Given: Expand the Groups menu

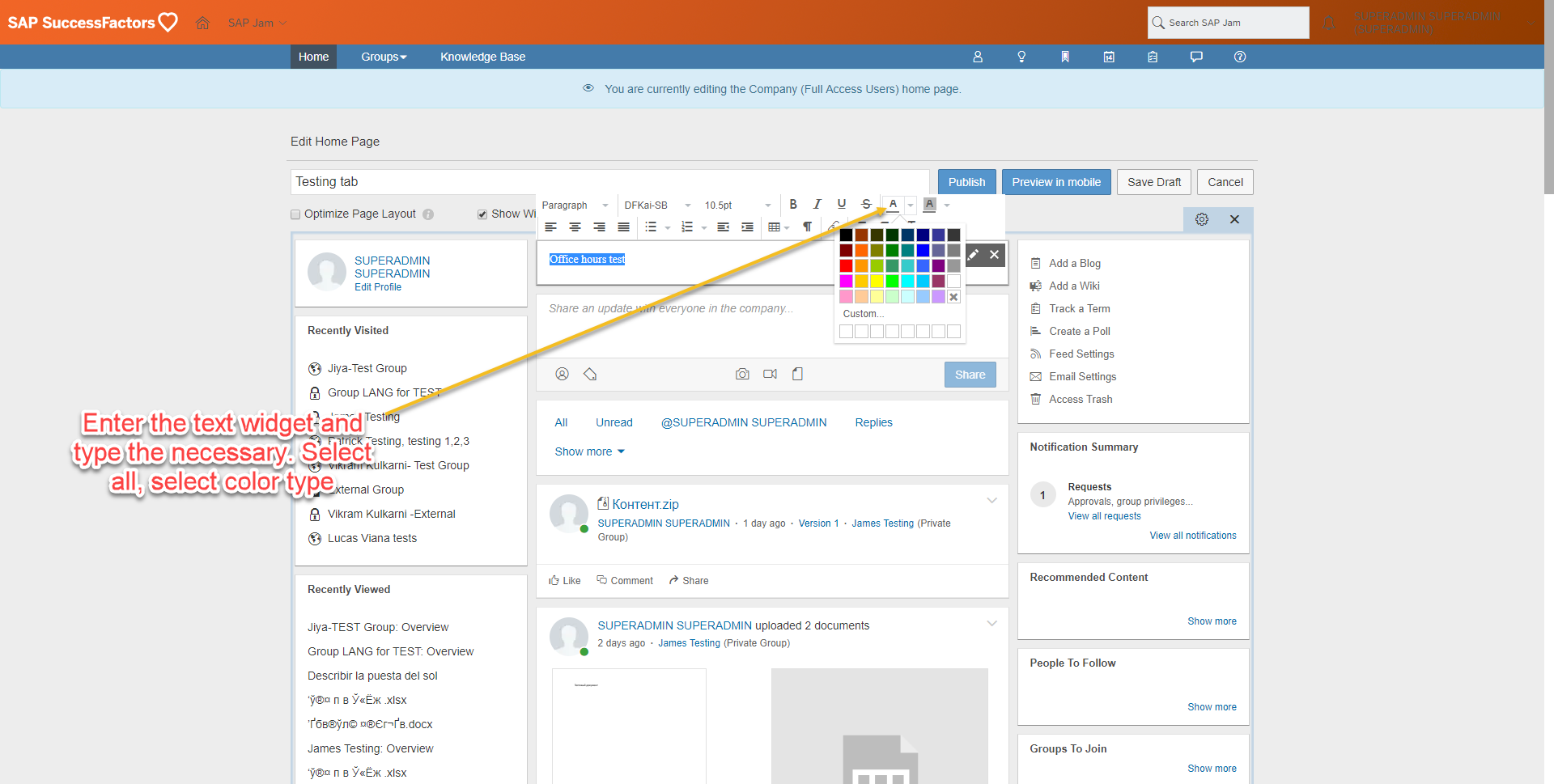Looking at the screenshot, I should pyautogui.click(x=384, y=57).
